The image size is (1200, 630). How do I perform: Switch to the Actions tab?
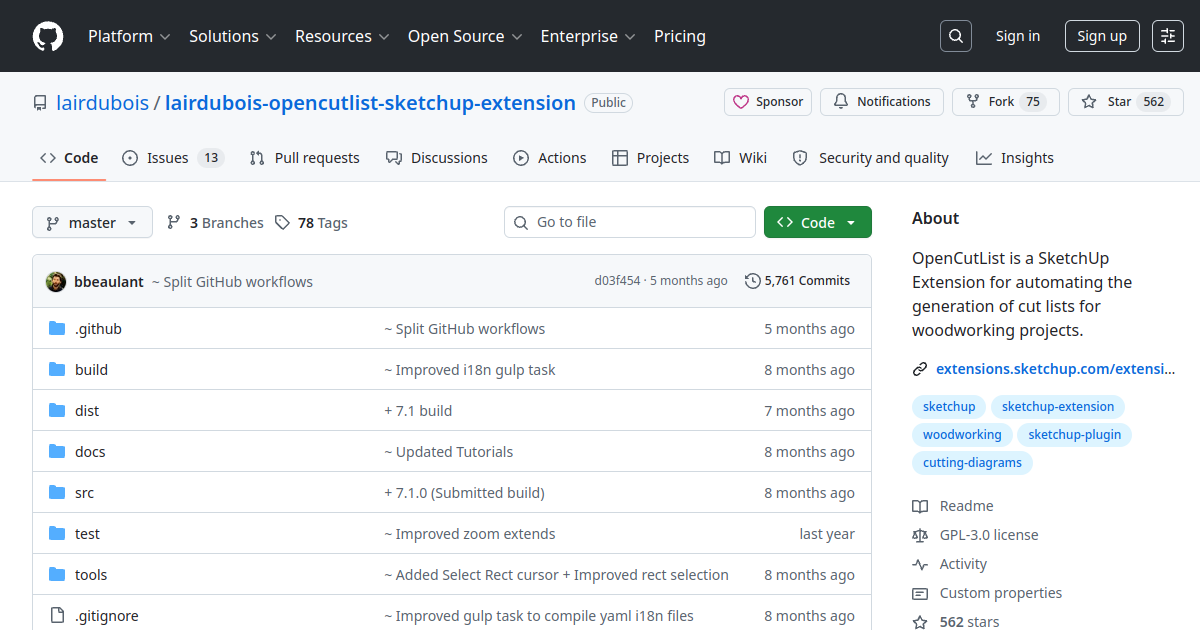pyautogui.click(x=550, y=158)
